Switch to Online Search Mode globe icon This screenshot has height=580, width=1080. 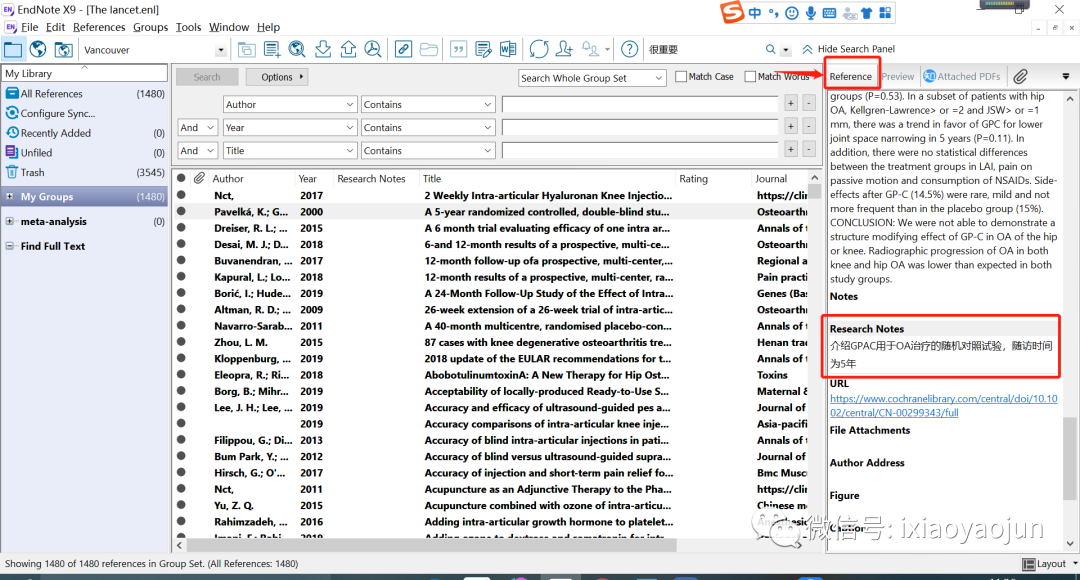(x=38, y=50)
